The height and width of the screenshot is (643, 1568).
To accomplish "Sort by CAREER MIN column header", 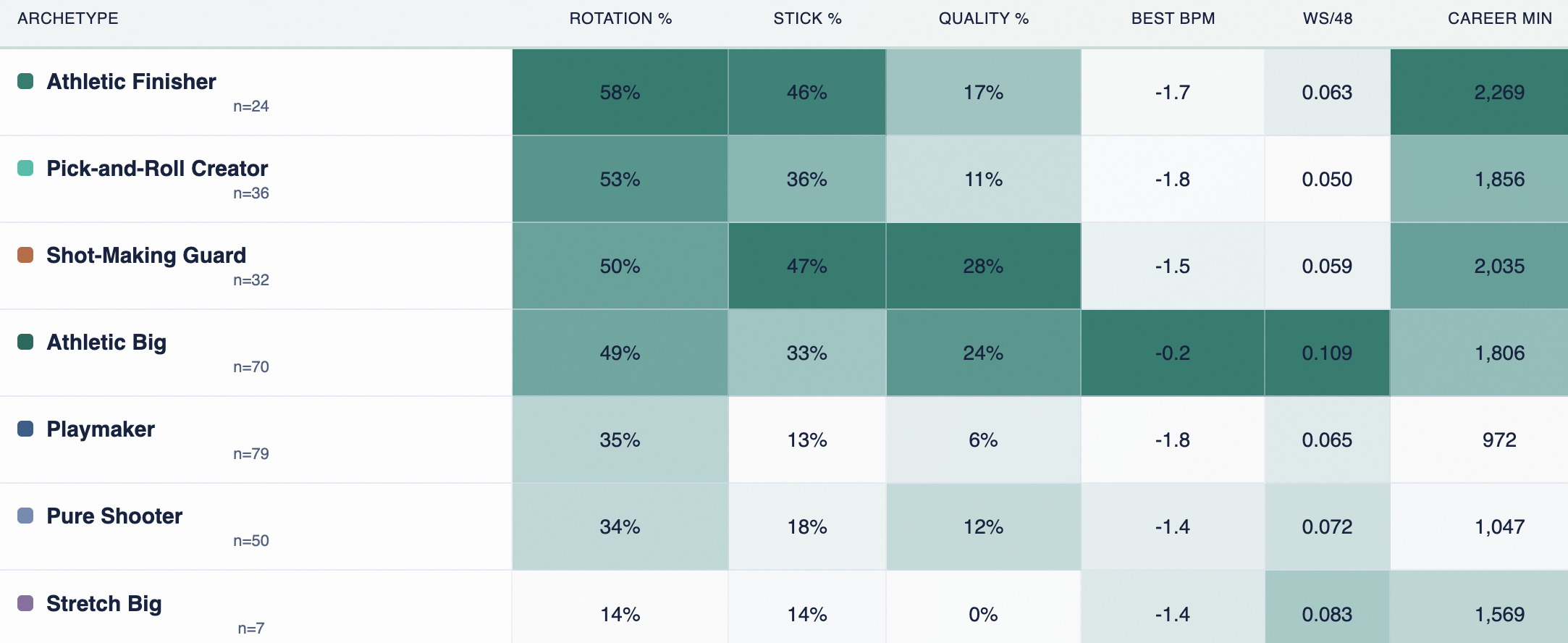I will (x=1500, y=19).
